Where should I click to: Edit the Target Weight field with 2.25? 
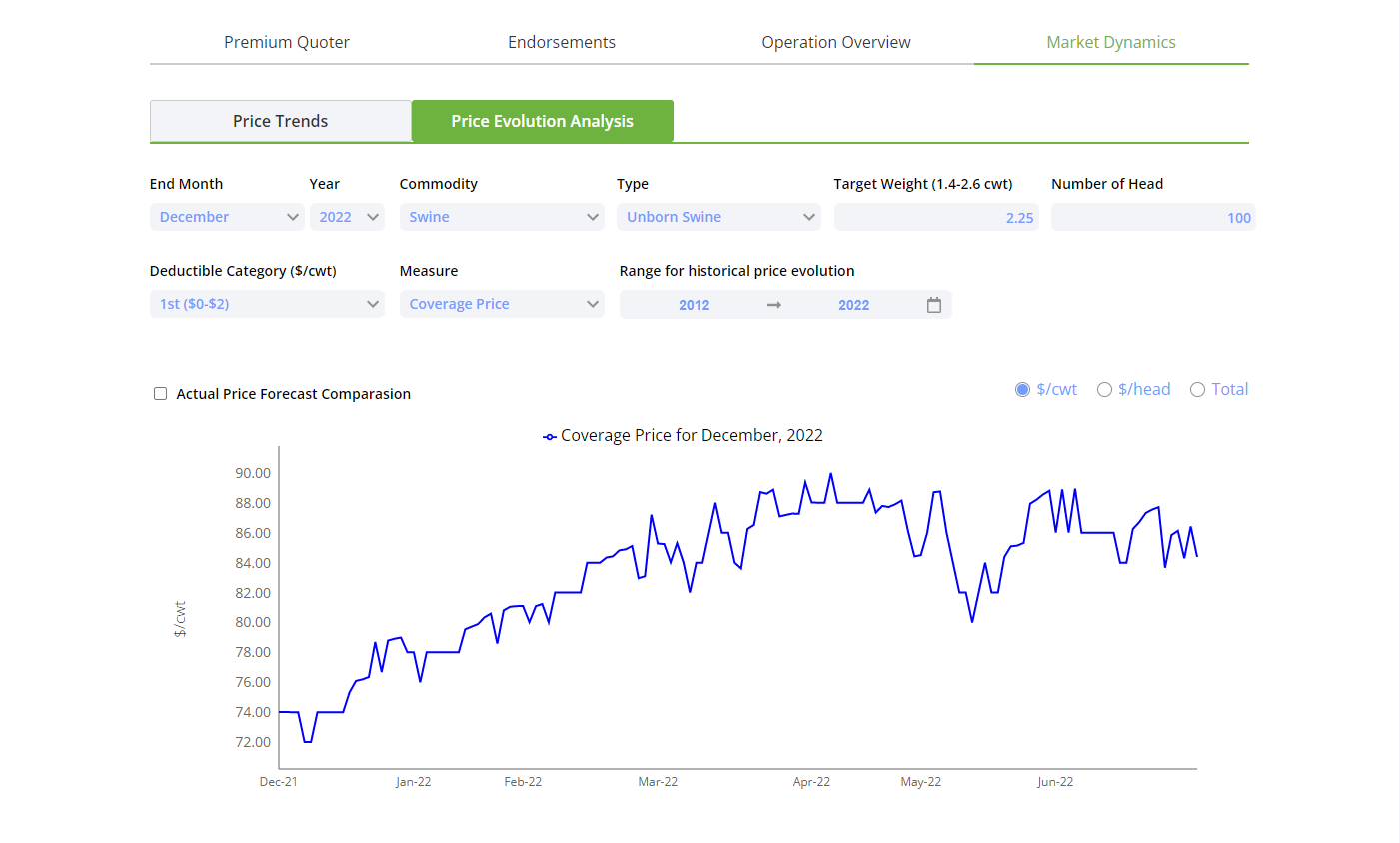pos(936,217)
